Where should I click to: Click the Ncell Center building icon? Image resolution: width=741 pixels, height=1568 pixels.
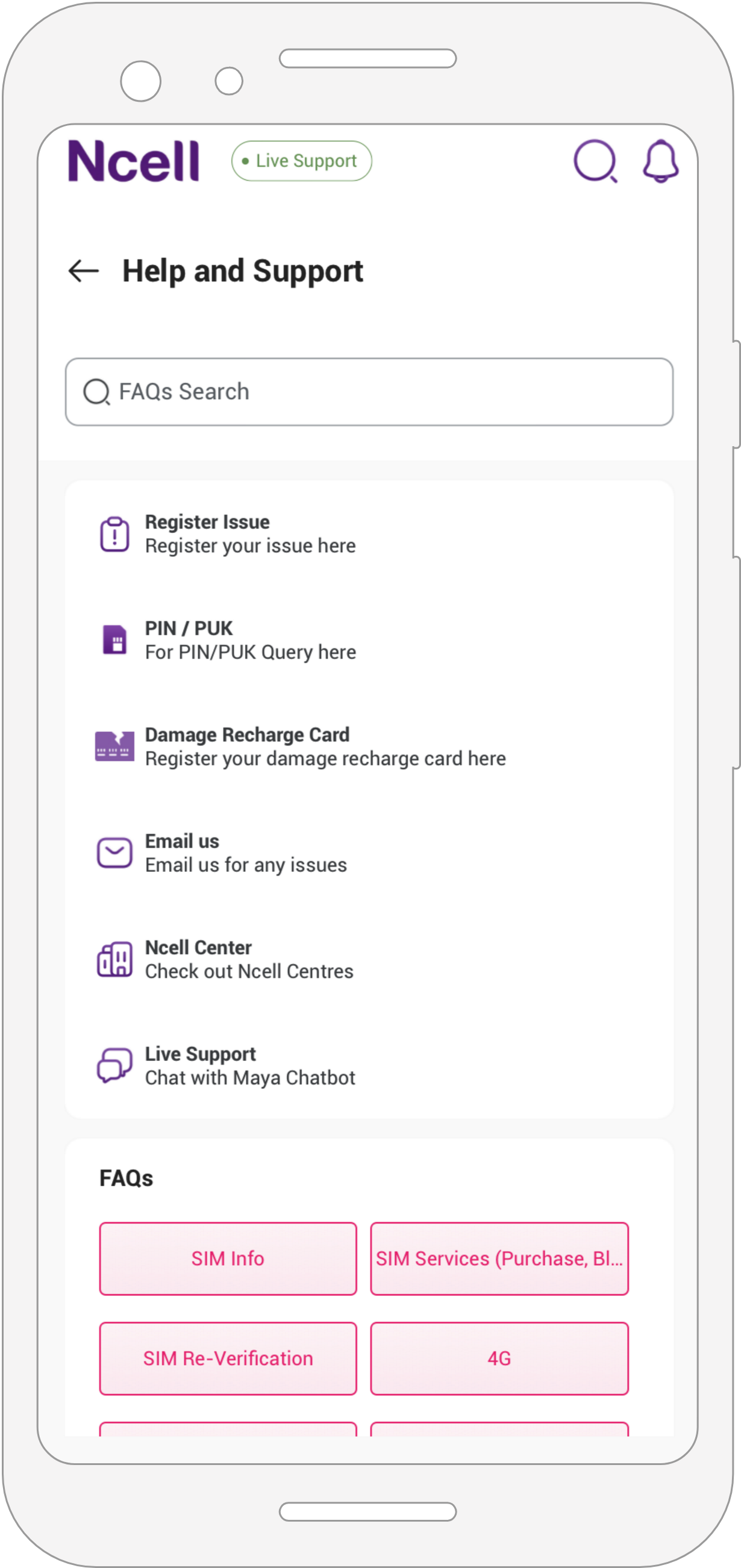[x=114, y=959]
